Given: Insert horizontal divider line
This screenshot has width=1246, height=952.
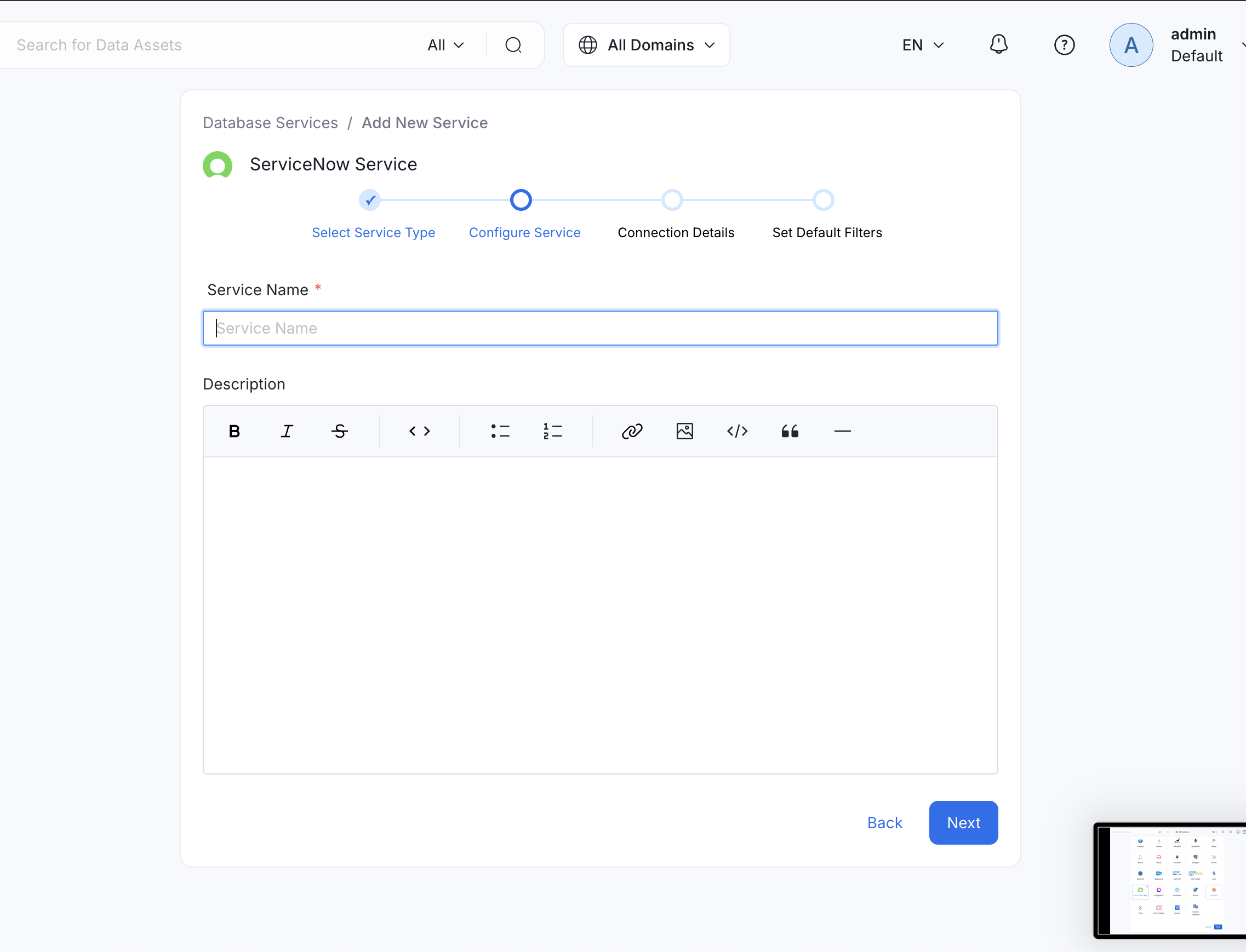Looking at the screenshot, I should (842, 431).
